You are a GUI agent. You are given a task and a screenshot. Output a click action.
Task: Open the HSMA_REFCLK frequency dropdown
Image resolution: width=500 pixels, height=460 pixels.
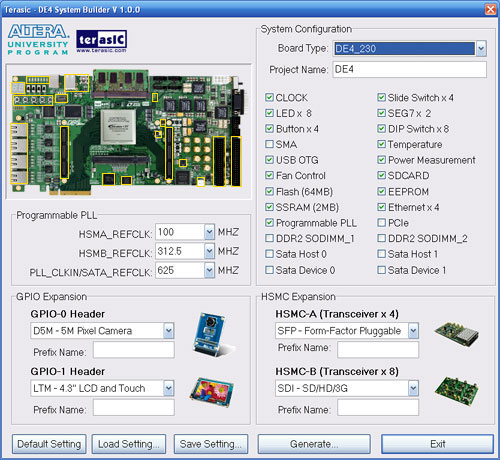(x=209, y=232)
